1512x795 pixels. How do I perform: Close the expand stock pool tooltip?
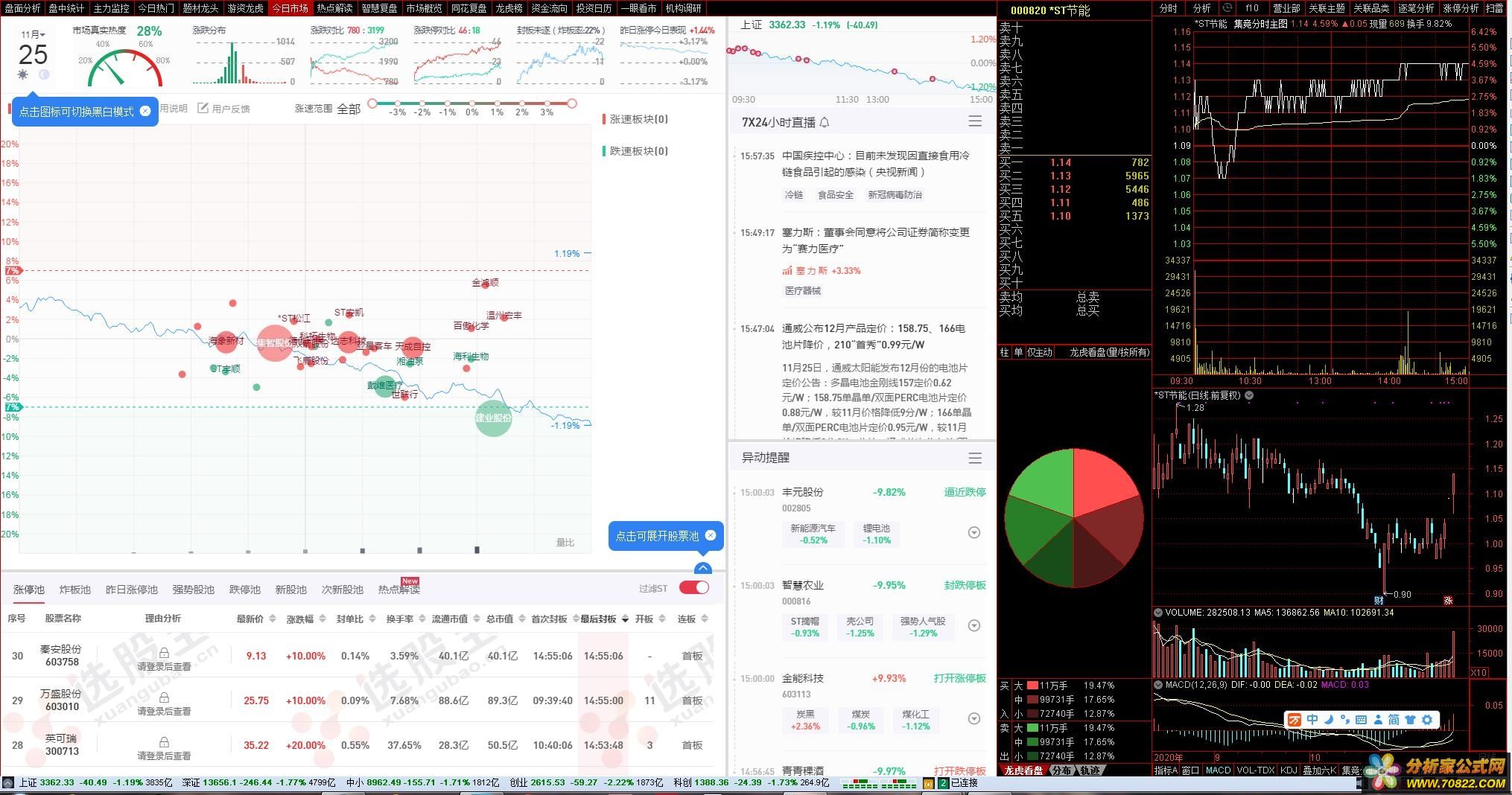pyautogui.click(x=711, y=535)
